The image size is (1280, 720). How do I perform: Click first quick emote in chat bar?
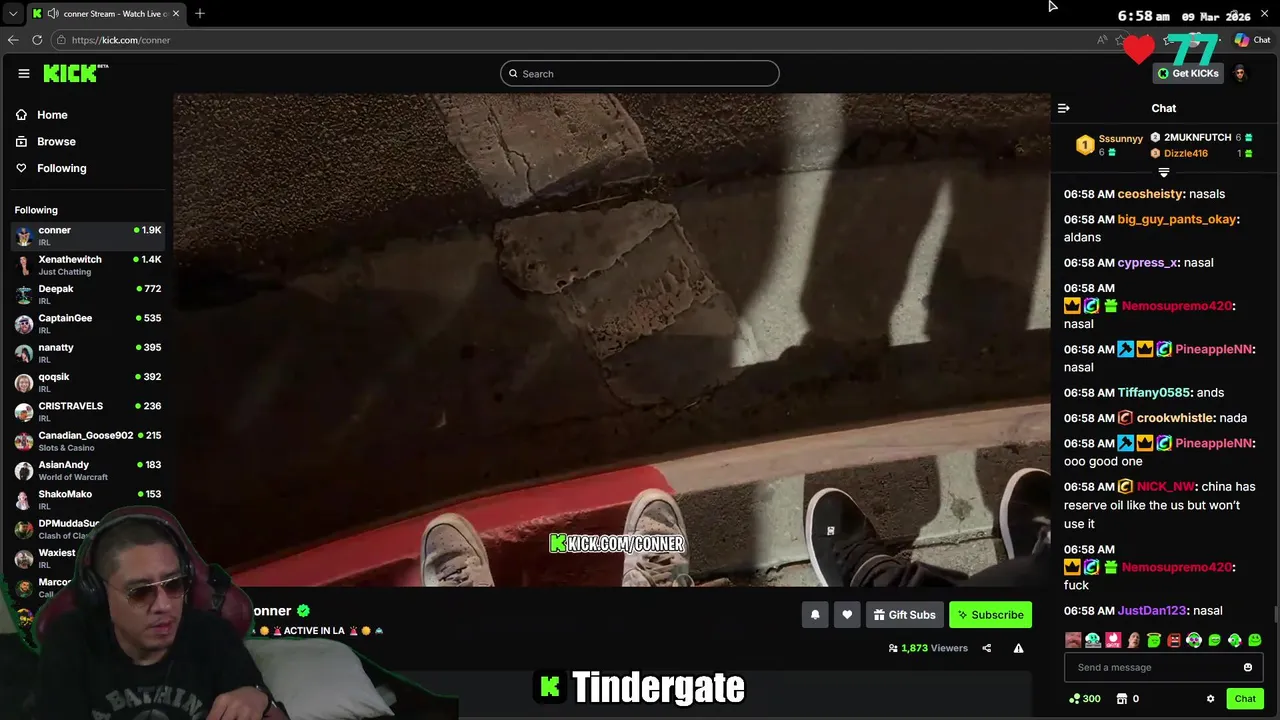pos(1073,640)
